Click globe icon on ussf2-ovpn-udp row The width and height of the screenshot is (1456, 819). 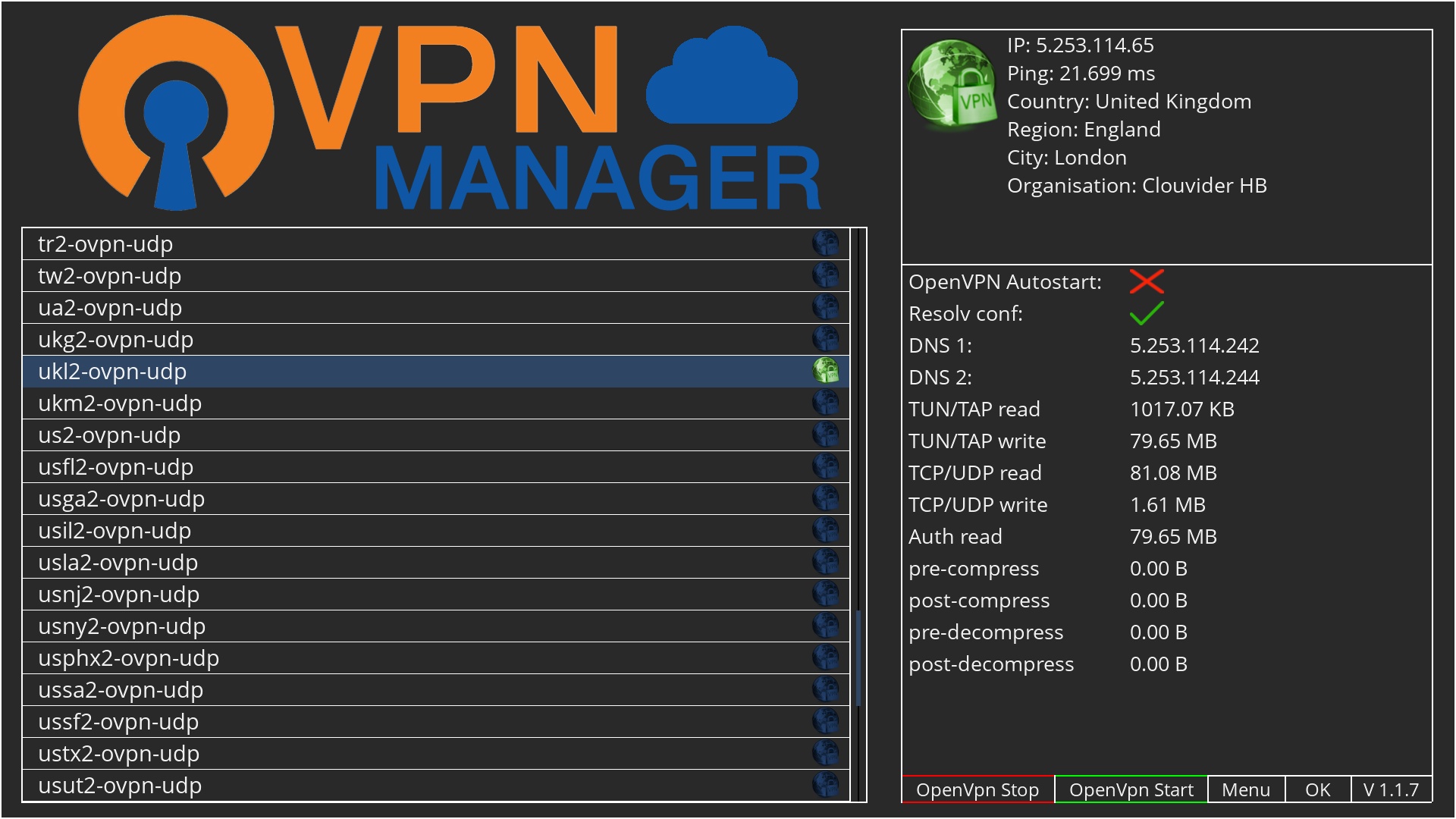(826, 721)
